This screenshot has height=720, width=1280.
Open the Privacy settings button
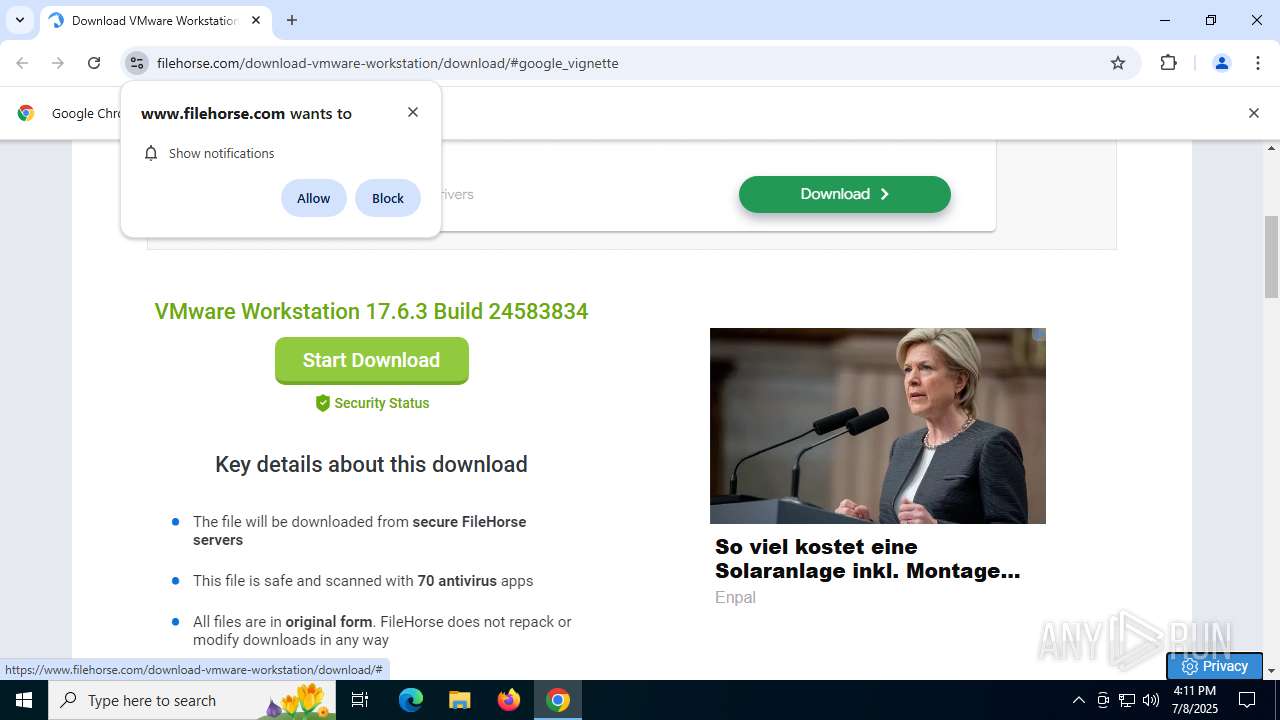click(1214, 666)
